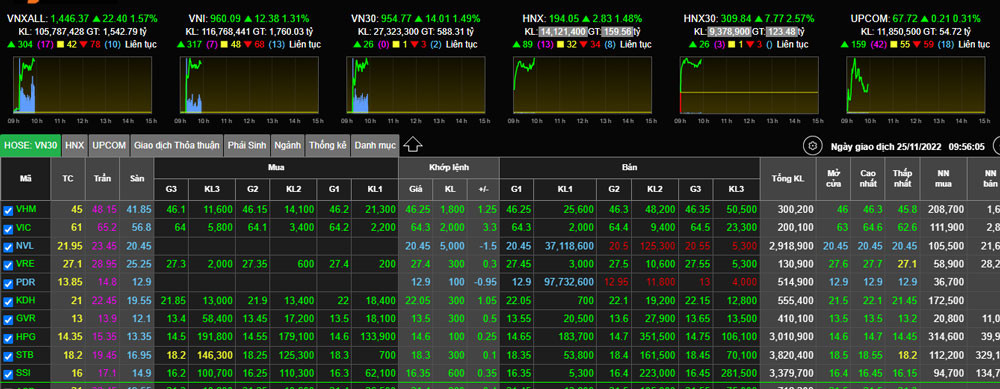Click VHM matched price 46.25

coord(417,209)
